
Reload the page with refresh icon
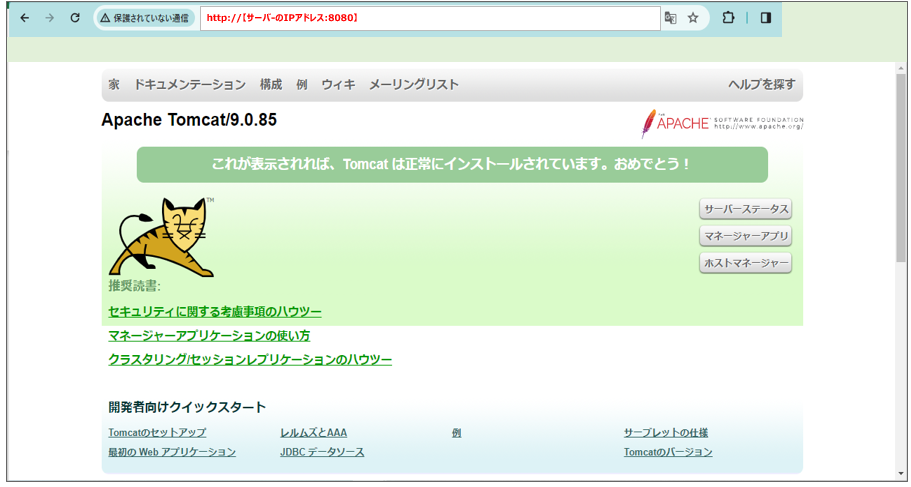(x=75, y=18)
